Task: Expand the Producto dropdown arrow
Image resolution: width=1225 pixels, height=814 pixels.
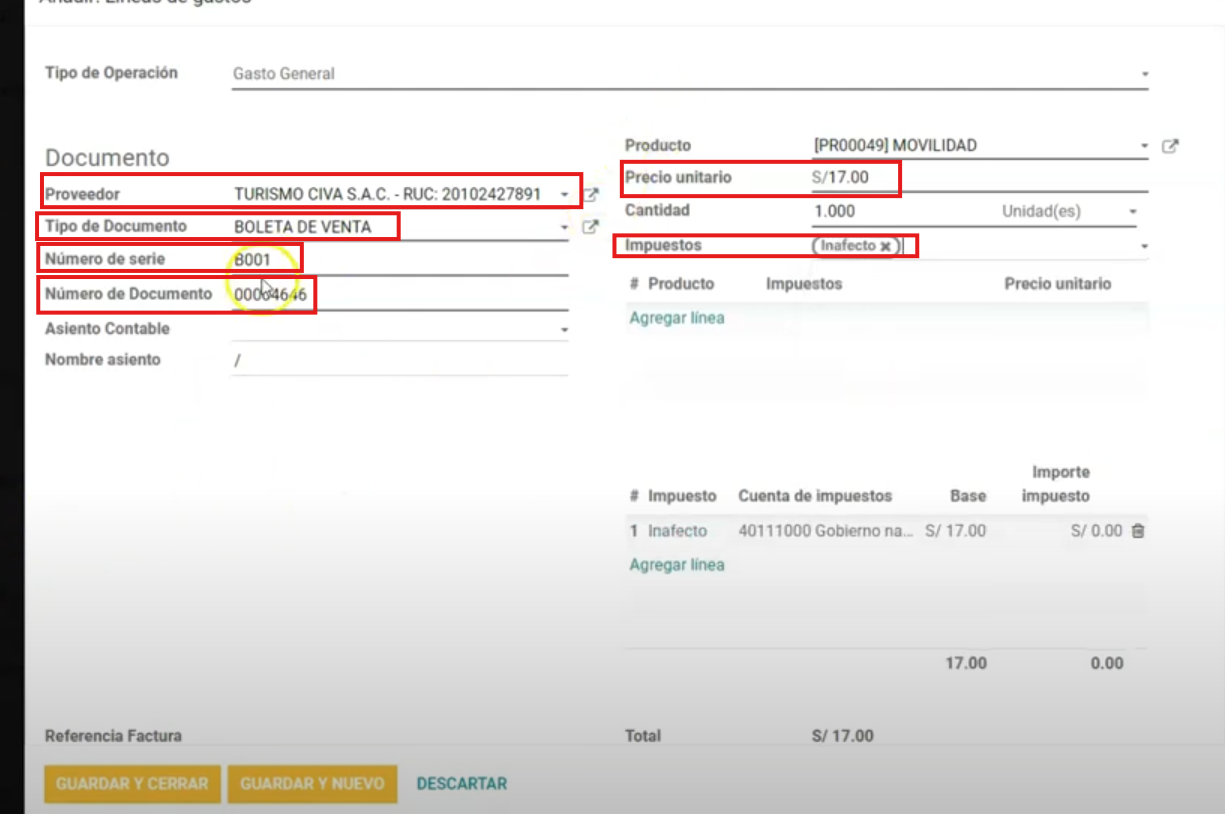Action: [1144, 146]
